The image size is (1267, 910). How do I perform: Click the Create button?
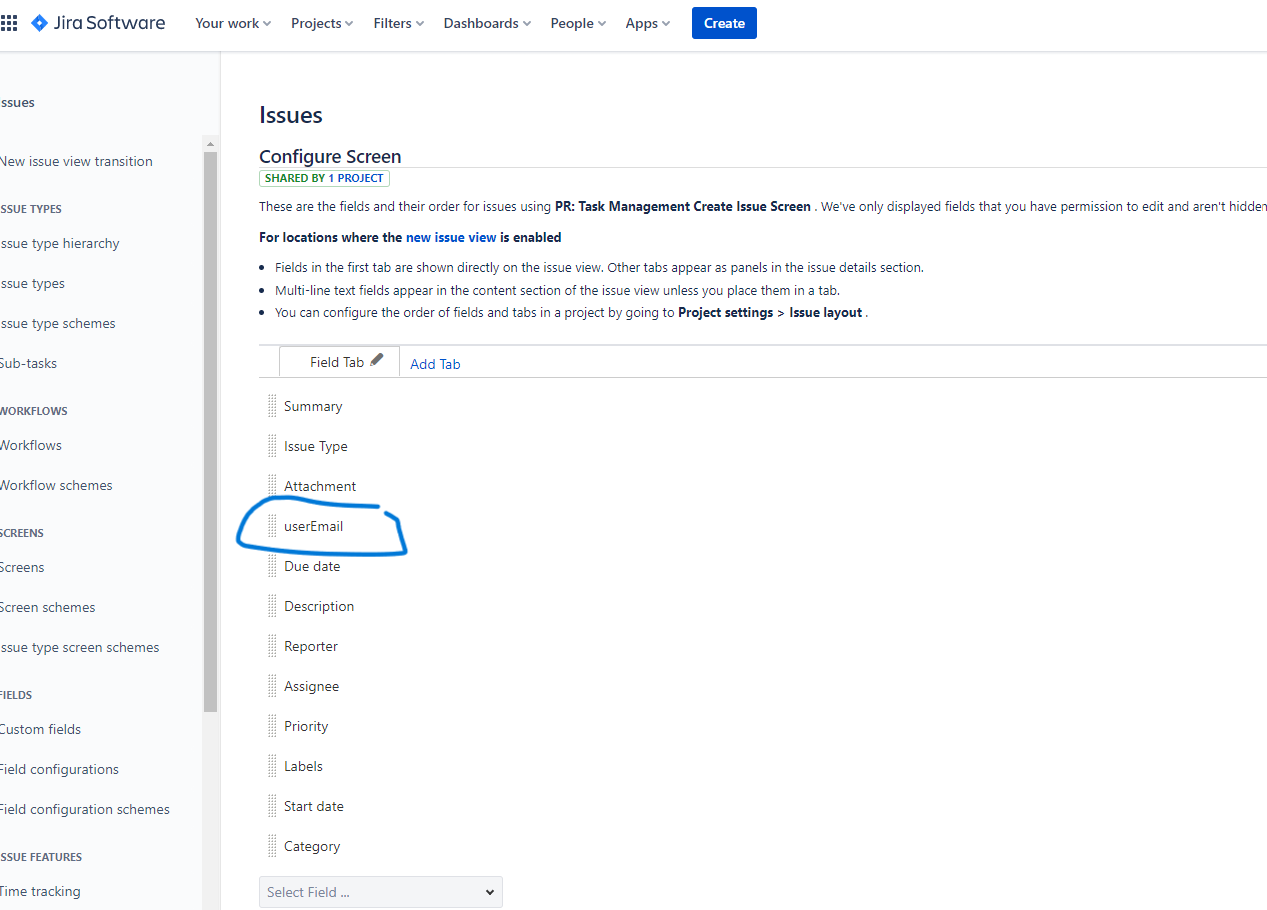723,22
